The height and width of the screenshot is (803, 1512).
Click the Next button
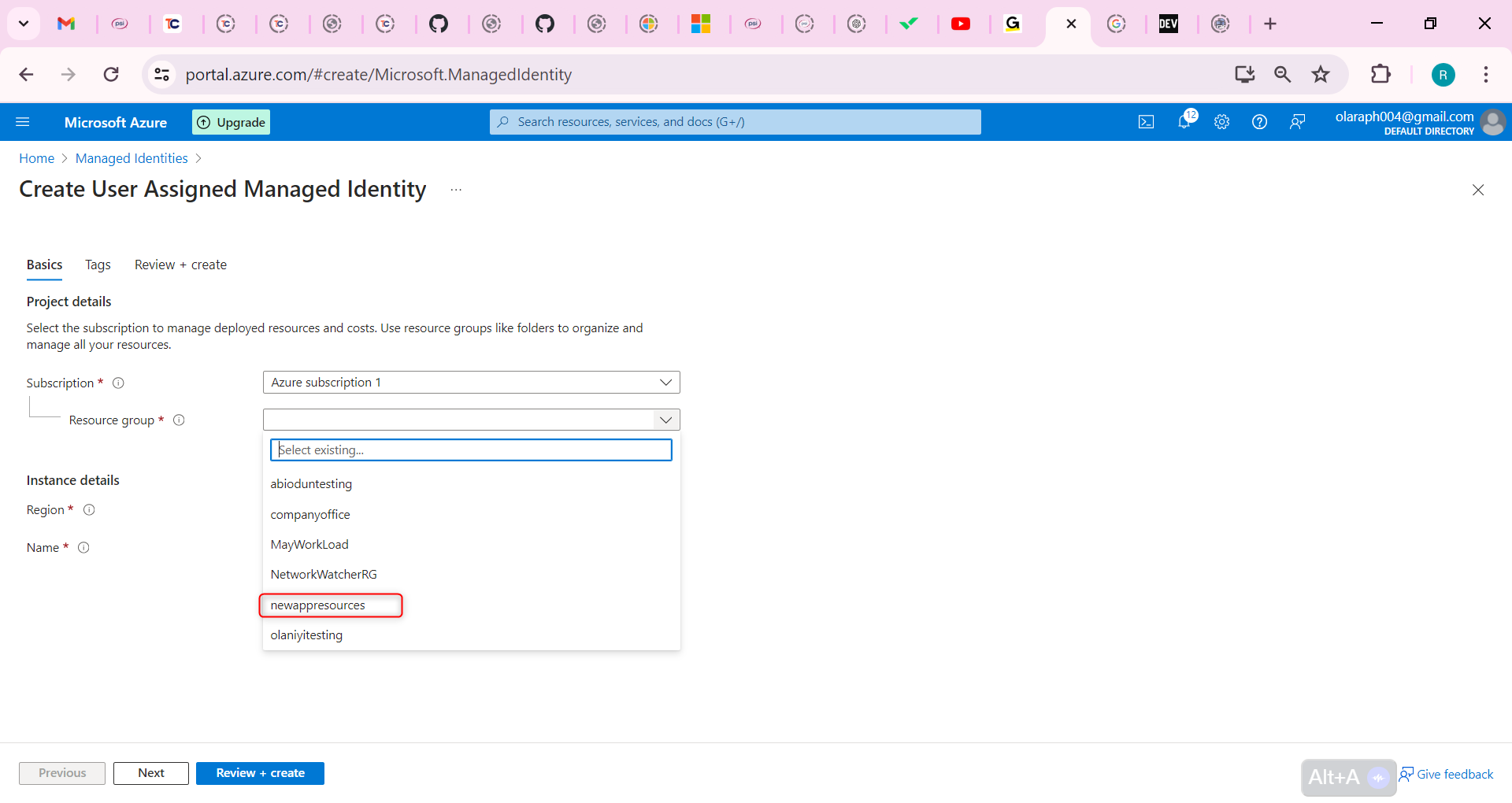pyautogui.click(x=151, y=773)
